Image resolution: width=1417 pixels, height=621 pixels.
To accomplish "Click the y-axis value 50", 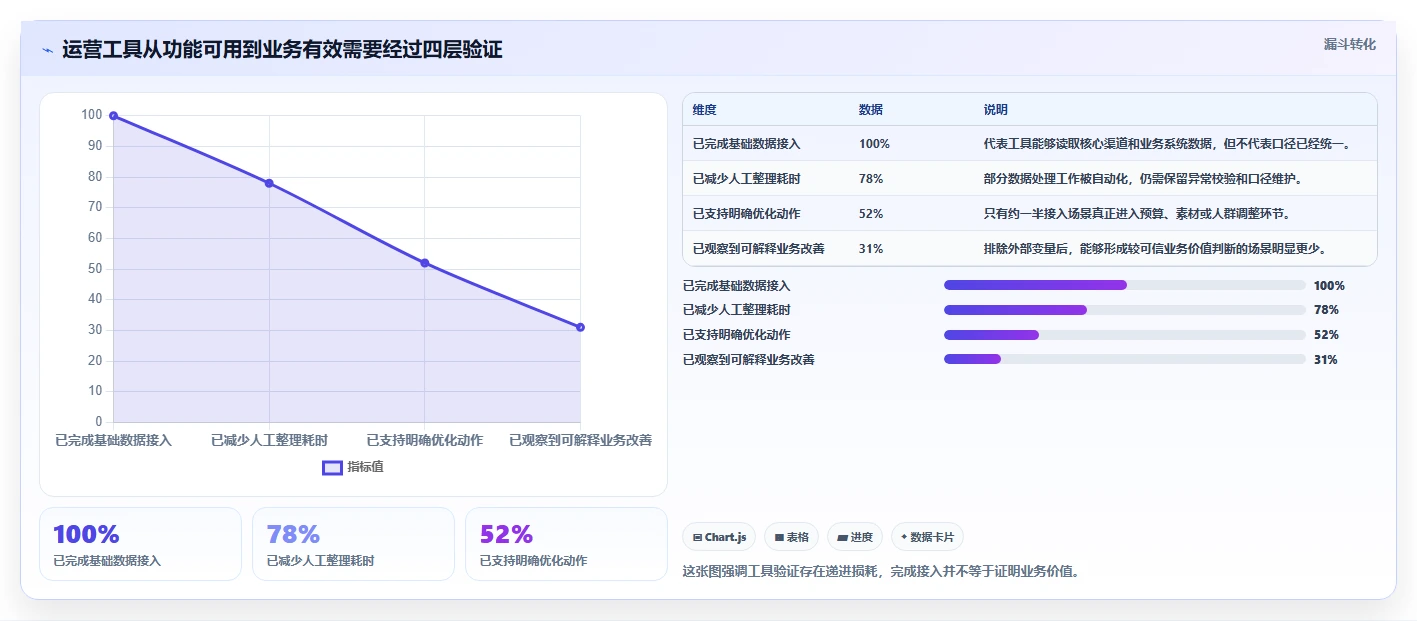I will click(x=94, y=269).
